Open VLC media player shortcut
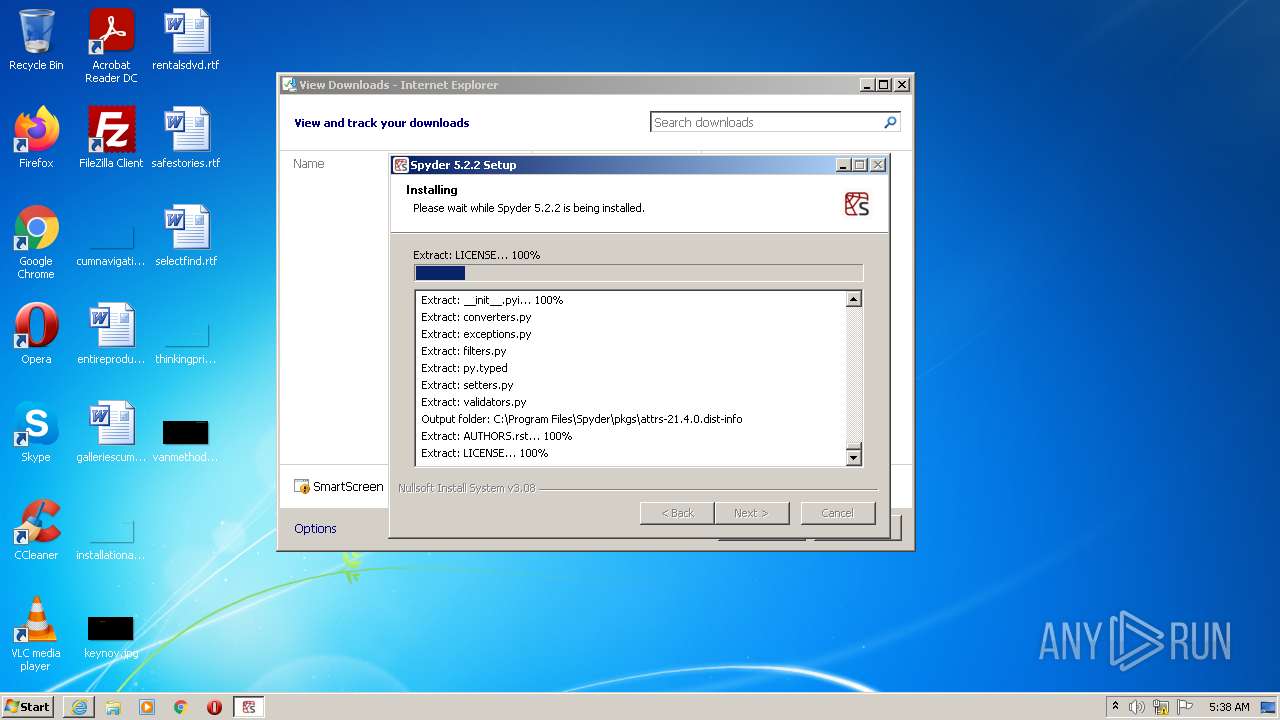 pyautogui.click(x=36, y=634)
